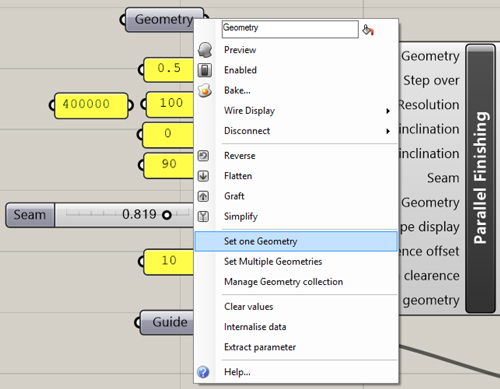This screenshot has height=389, width=500.
Task: Open the Help... menu entry
Action: pos(296,372)
